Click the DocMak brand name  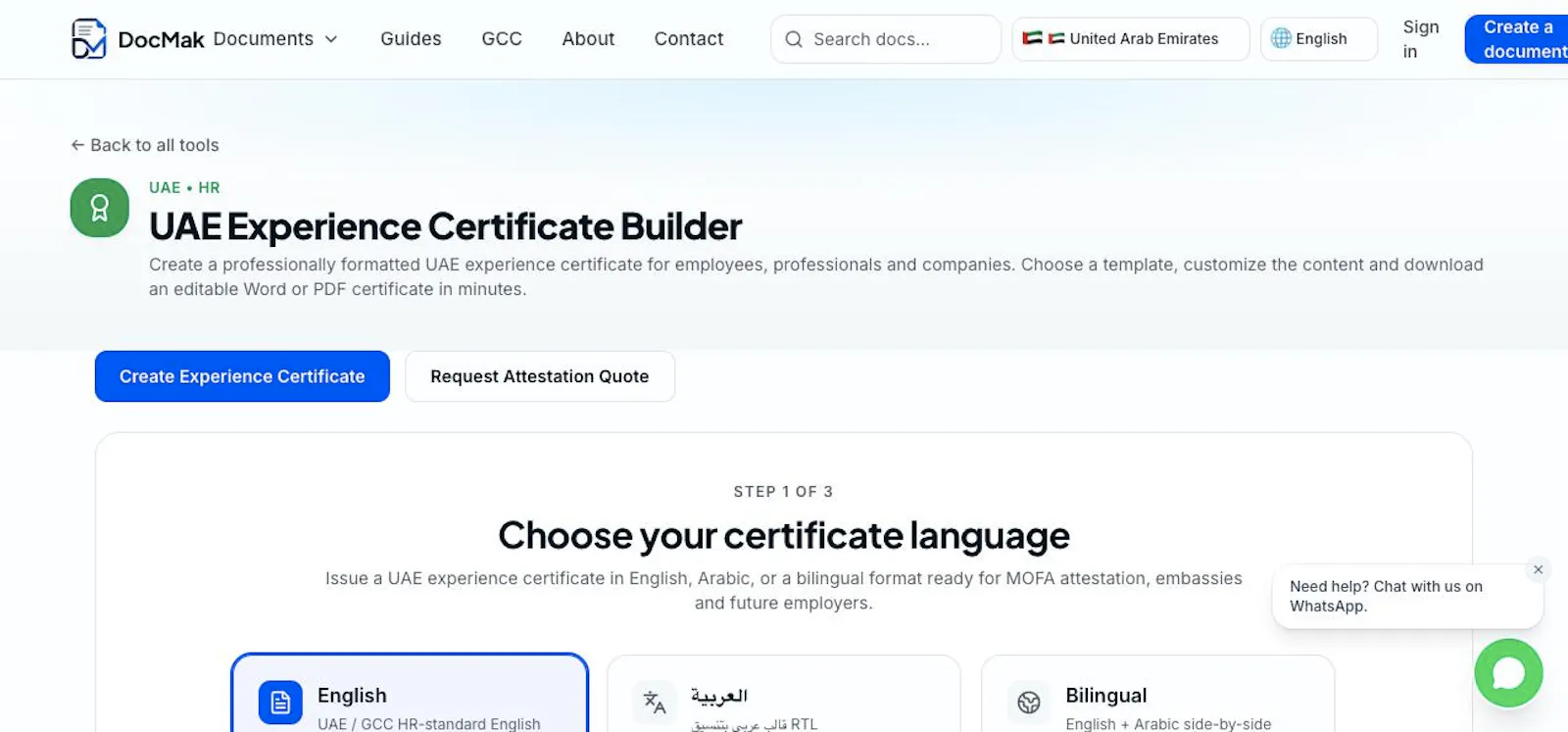point(161,40)
